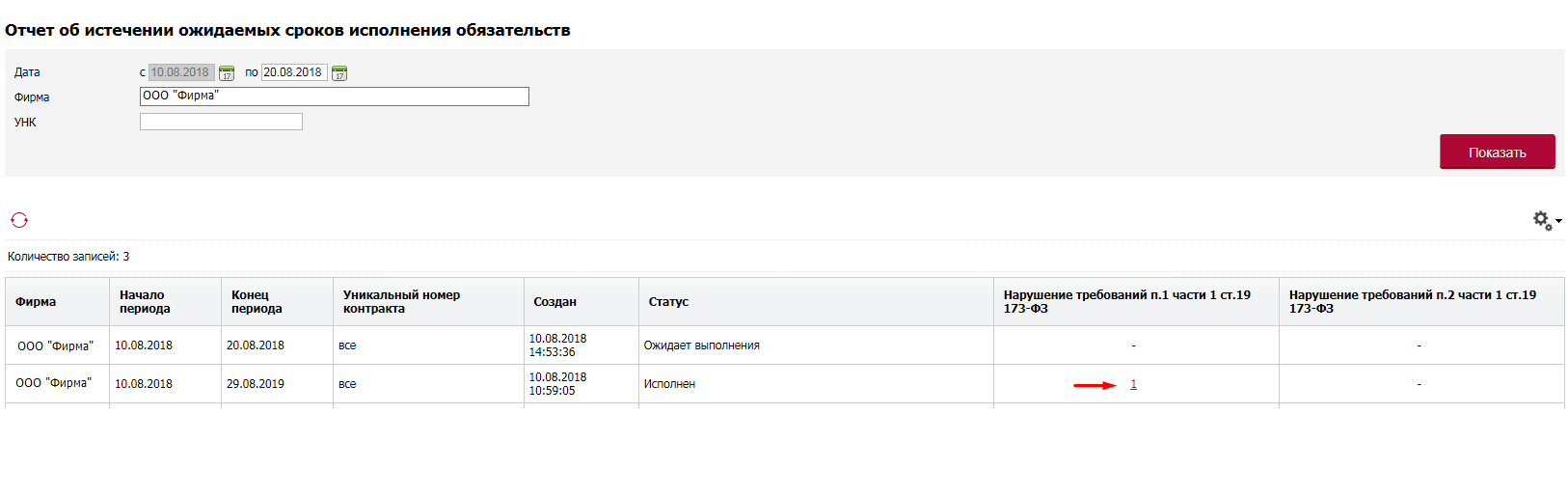Refresh the report table with reload icon
The height and width of the screenshot is (497, 1568).
[19, 220]
